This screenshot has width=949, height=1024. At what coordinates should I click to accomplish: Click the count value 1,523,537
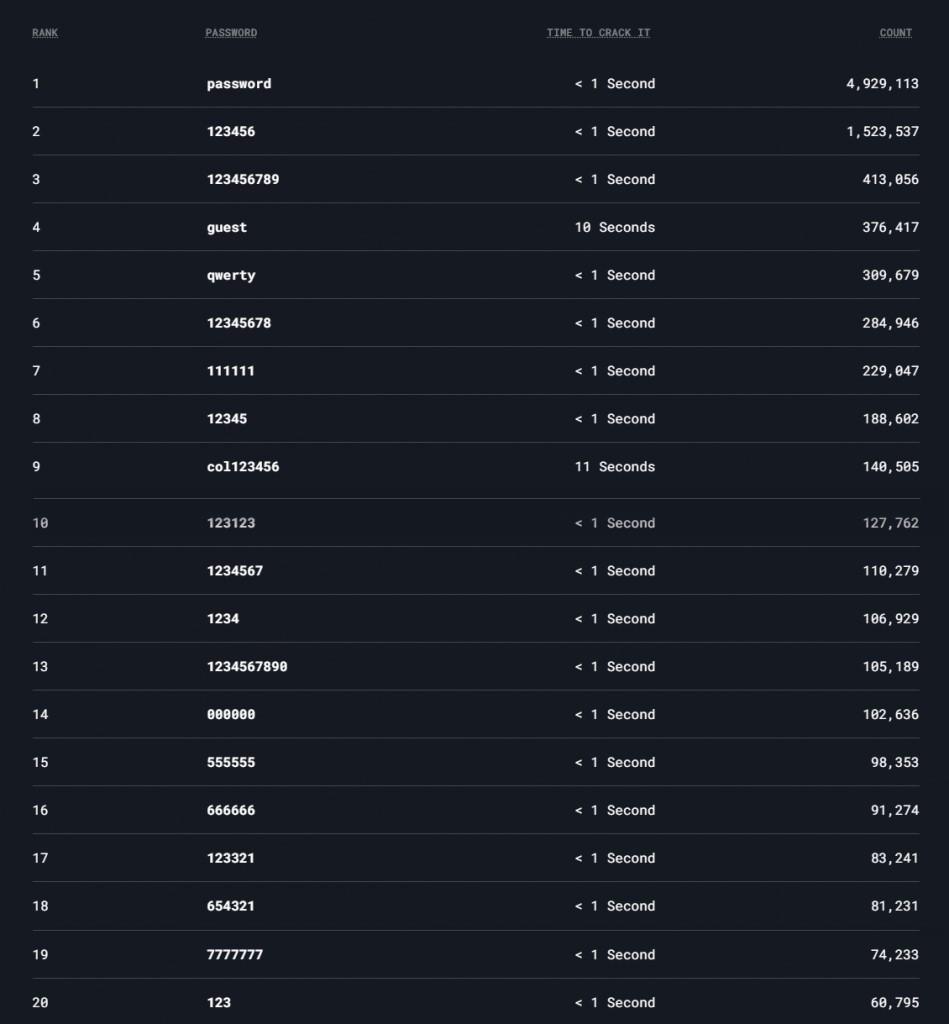pos(882,132)
